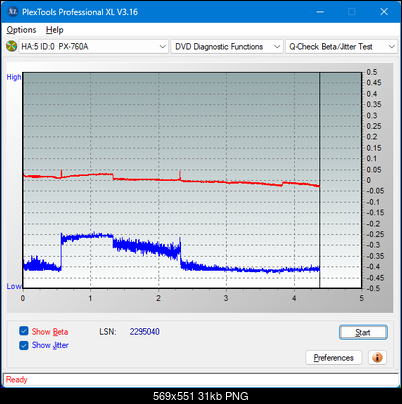Expand the DVD Diagnostic Functions dropdown
Screen dimensions: 402x404
pyautogui.click(x=227, y=47)
